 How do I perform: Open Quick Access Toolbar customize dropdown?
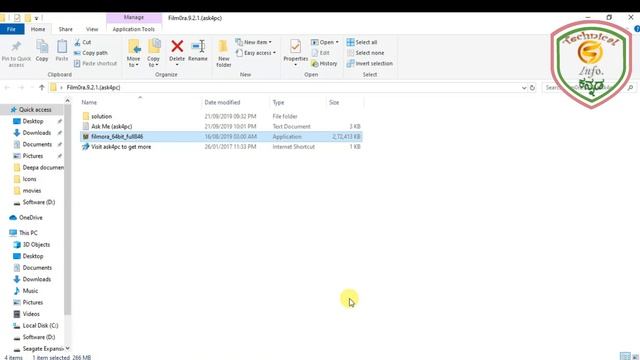point(36,18)
